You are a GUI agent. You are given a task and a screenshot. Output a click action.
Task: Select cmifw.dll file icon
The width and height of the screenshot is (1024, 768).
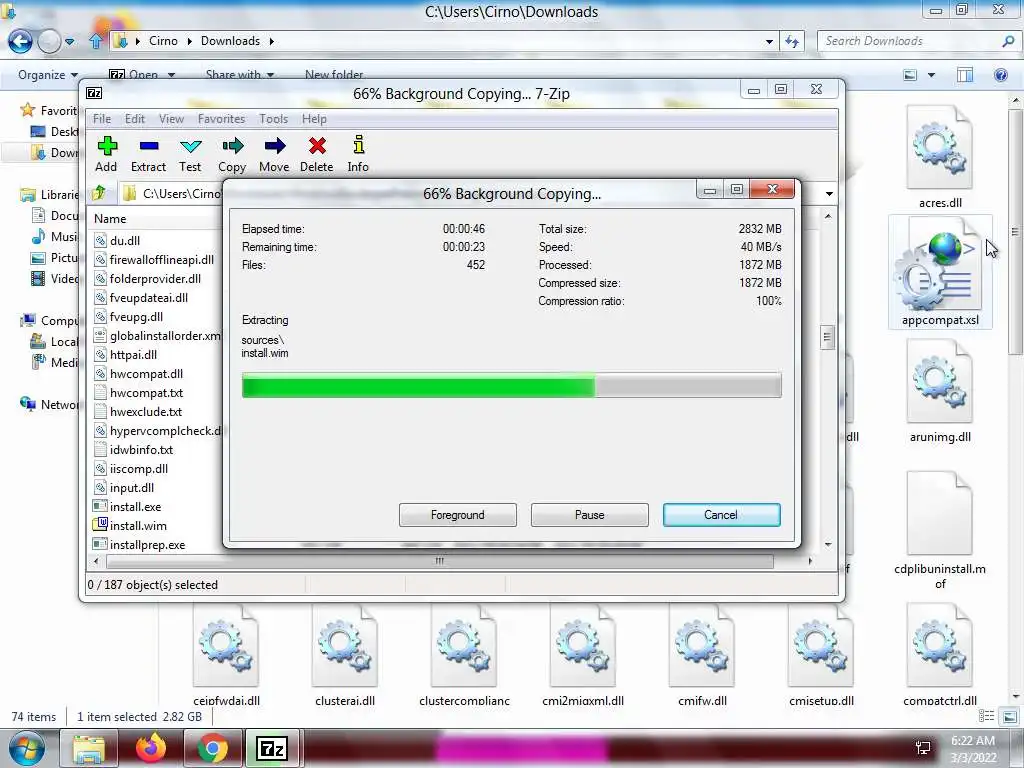point(702,656)
